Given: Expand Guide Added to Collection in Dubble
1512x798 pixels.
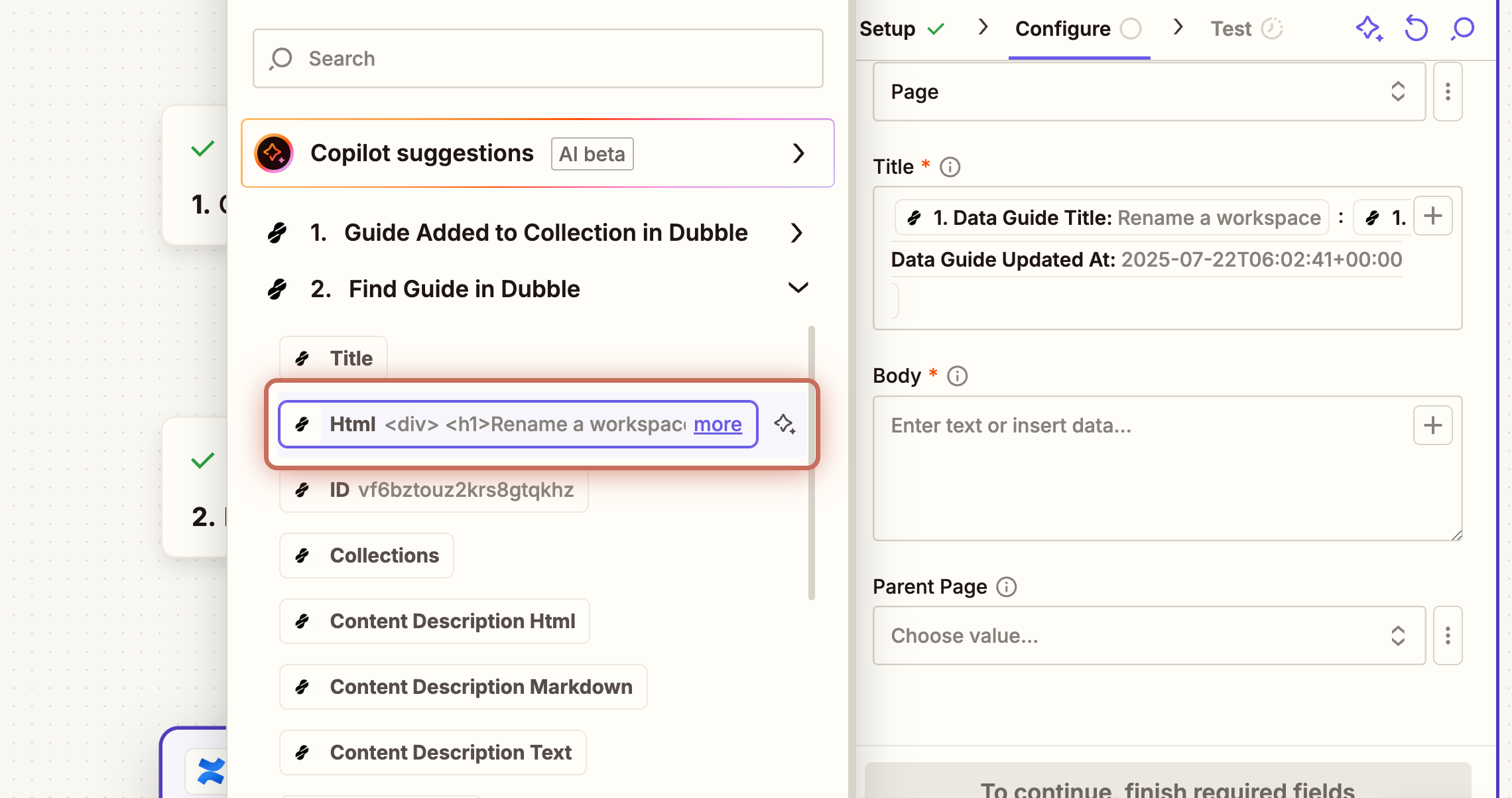Looking at the screenshot, I should (538, 232).
